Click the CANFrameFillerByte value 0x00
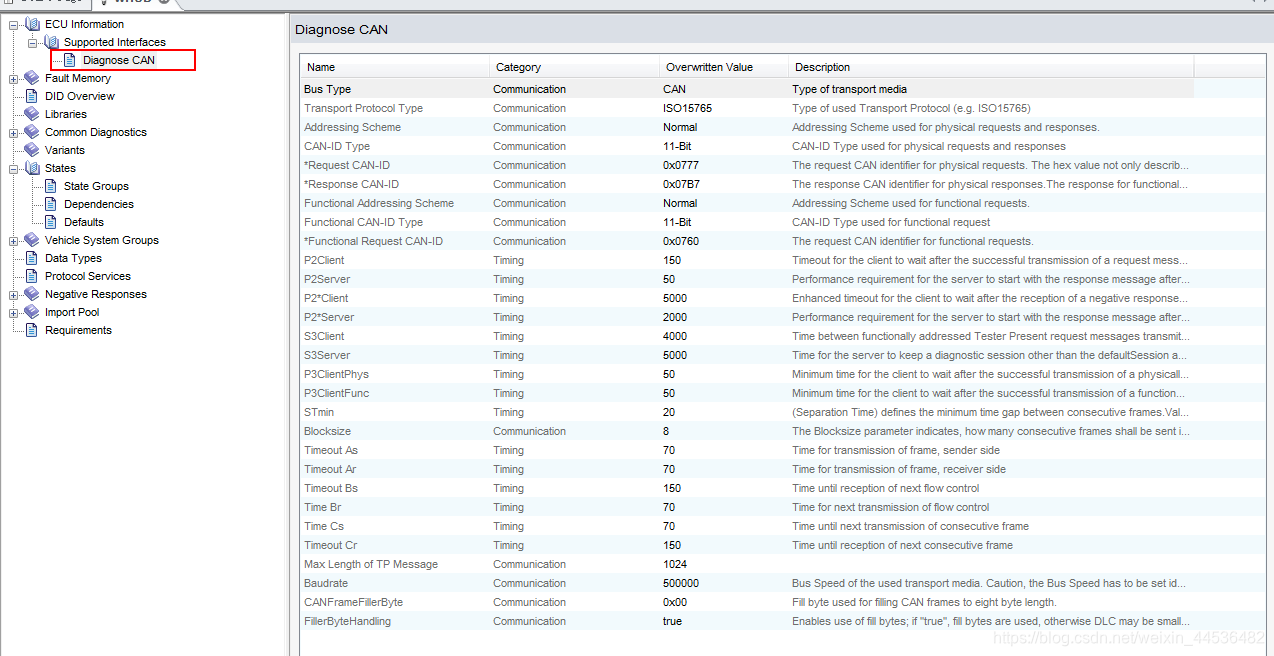 (675, 602)
